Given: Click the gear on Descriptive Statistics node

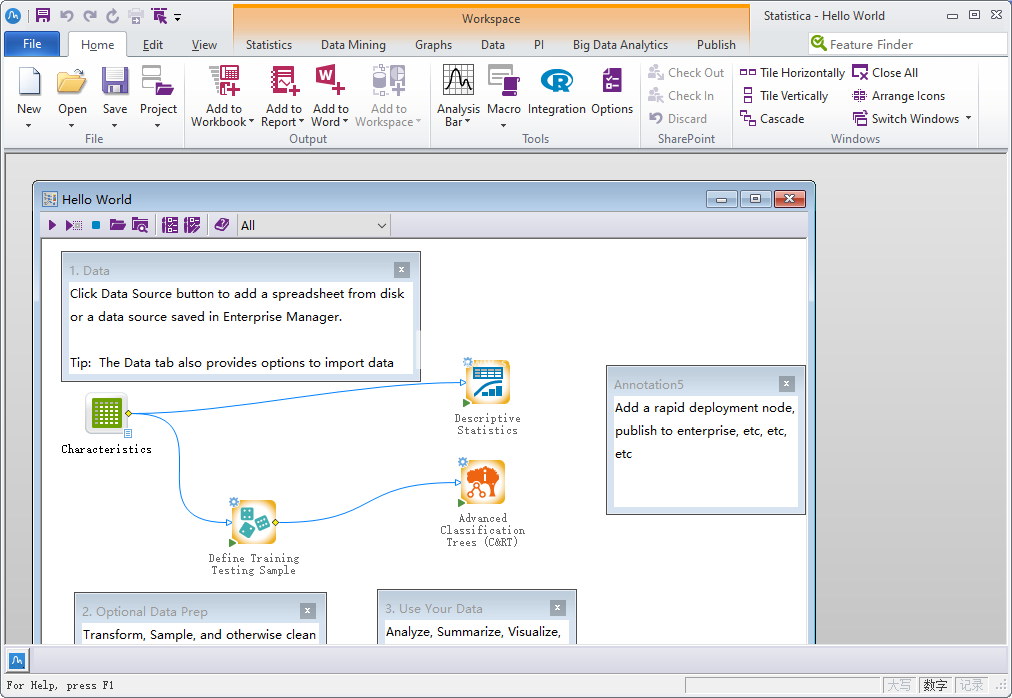Looking at the screenshot, I should click(x=468, y=362).
